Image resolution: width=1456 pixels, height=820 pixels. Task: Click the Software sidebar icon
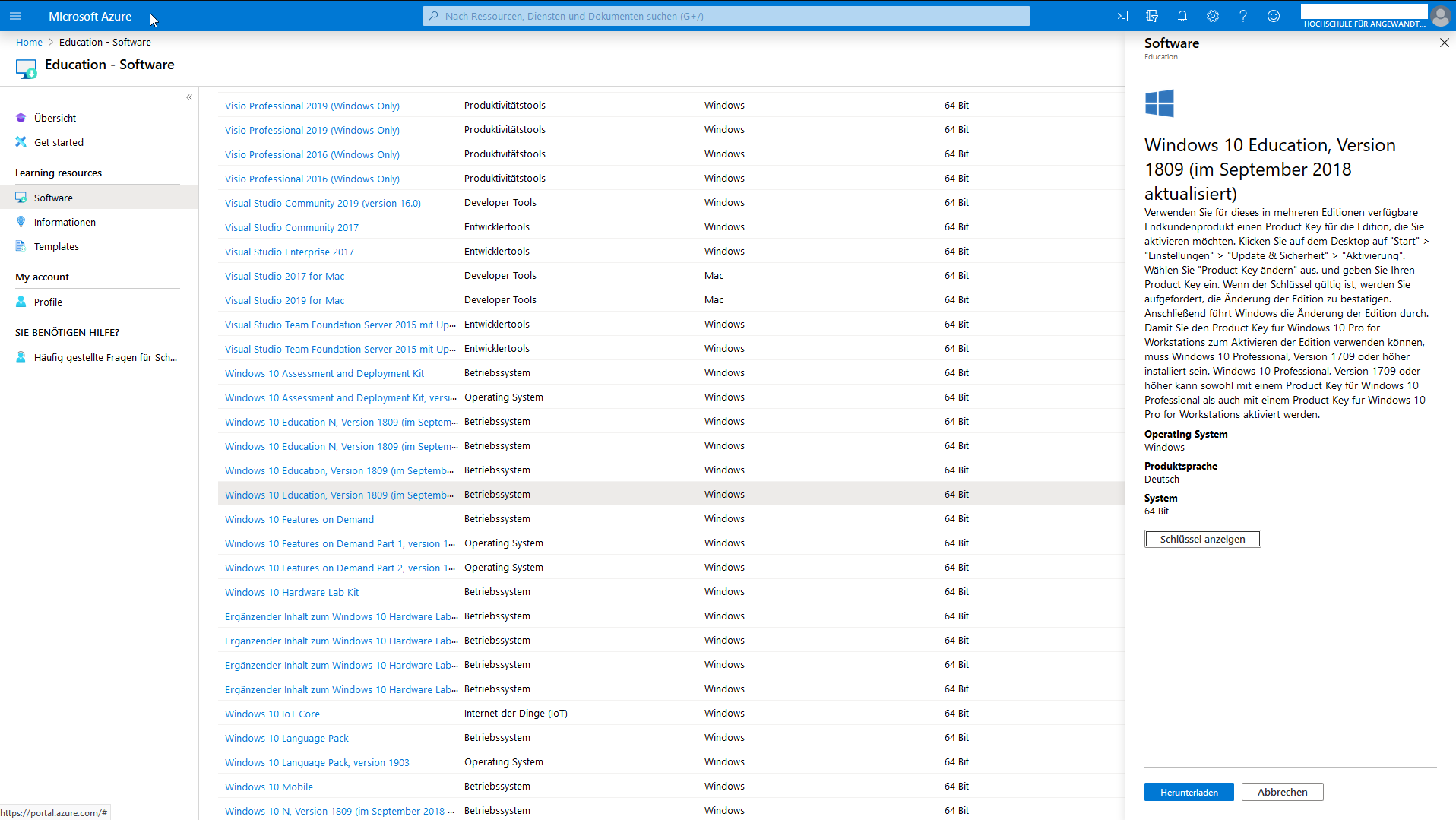pos(21,198)
